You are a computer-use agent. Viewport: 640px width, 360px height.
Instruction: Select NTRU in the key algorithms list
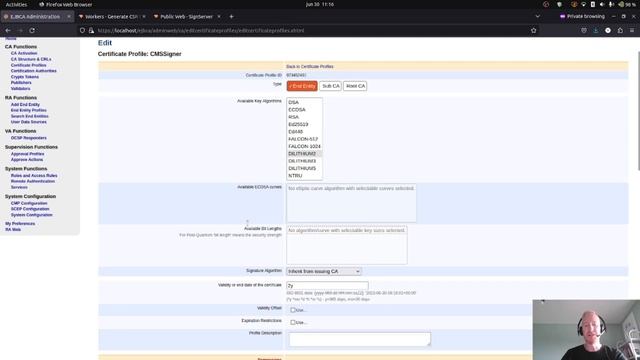coord(304,176)
